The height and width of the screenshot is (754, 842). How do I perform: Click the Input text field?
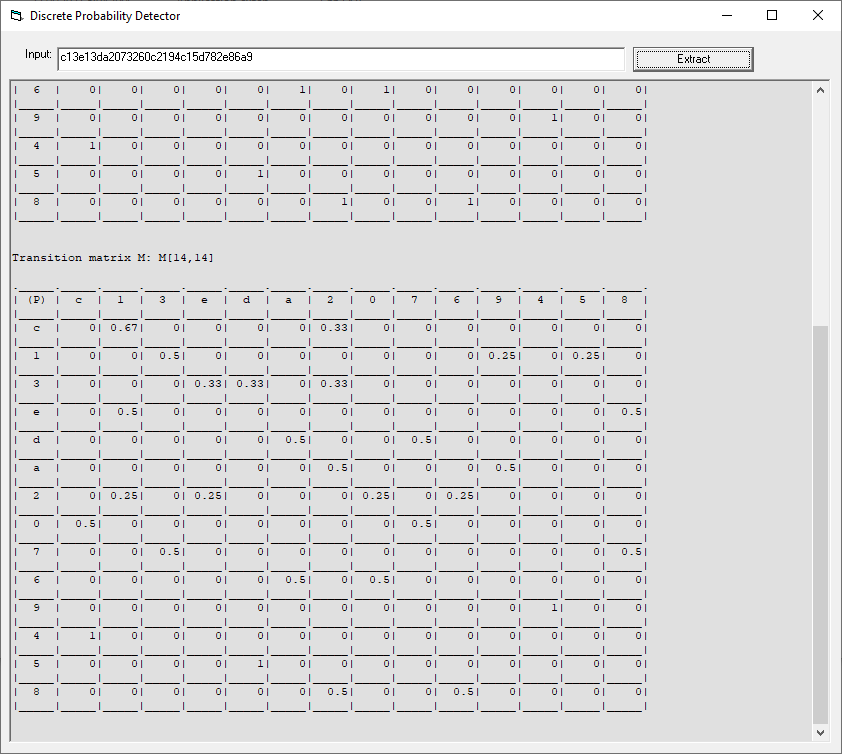(x=341, y=58)
